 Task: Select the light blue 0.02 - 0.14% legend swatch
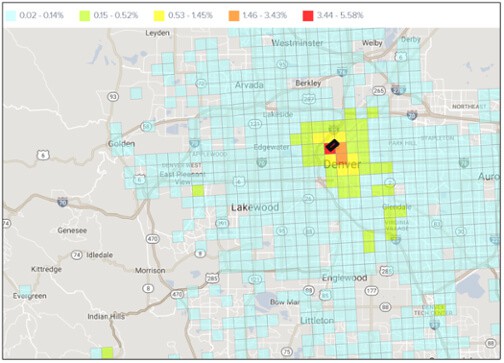click(x=11, y=16)
